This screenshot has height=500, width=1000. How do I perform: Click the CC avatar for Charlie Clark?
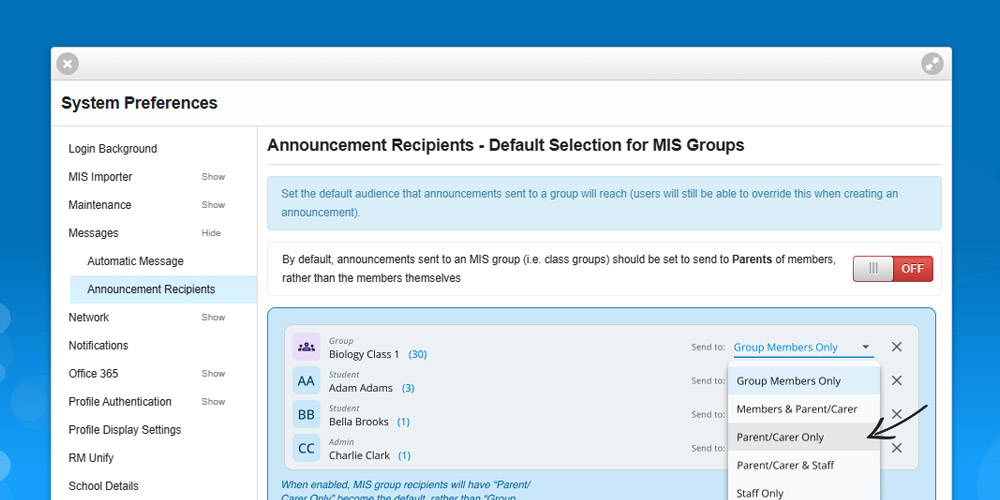[x=306, y=448]
